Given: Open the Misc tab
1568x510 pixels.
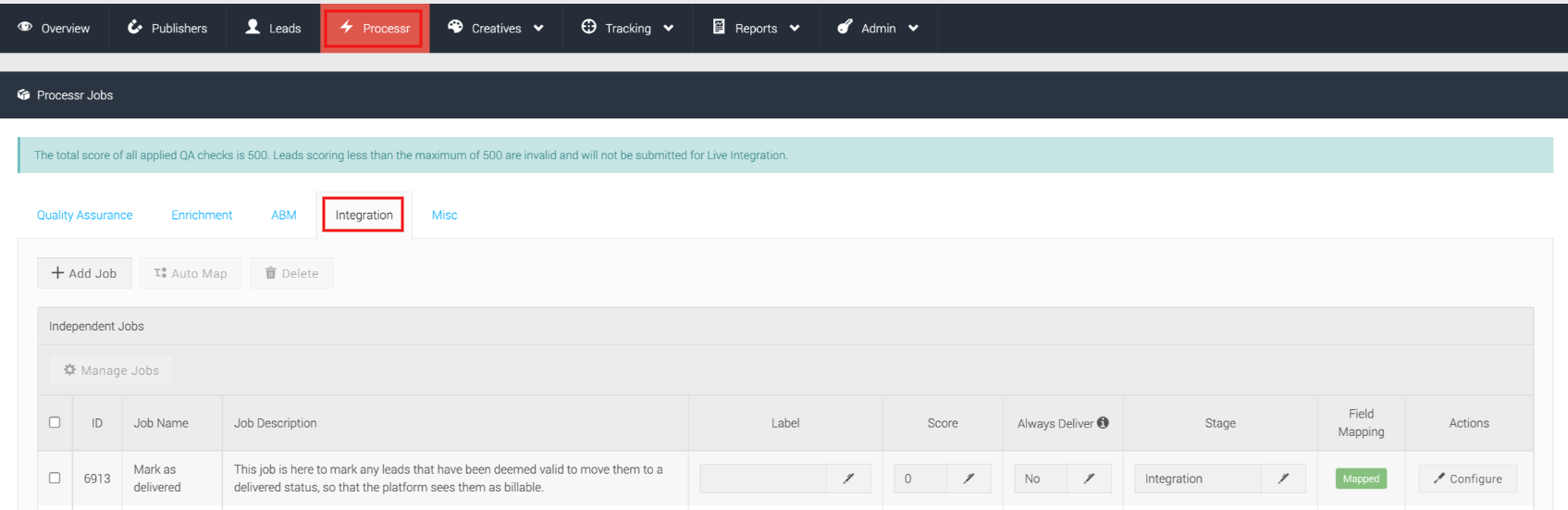Looking at the screenshot, I should coord(444,215).
